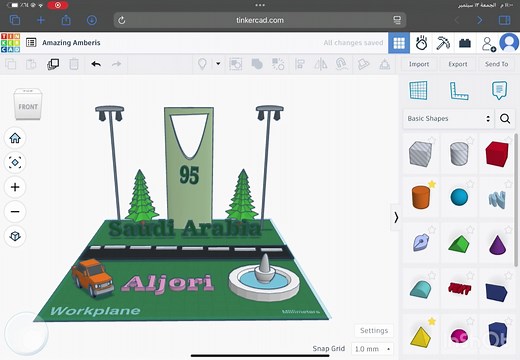Open the Basic Shapes category dropdown
This screenshot has height=360, width=520.
[448, 119]
